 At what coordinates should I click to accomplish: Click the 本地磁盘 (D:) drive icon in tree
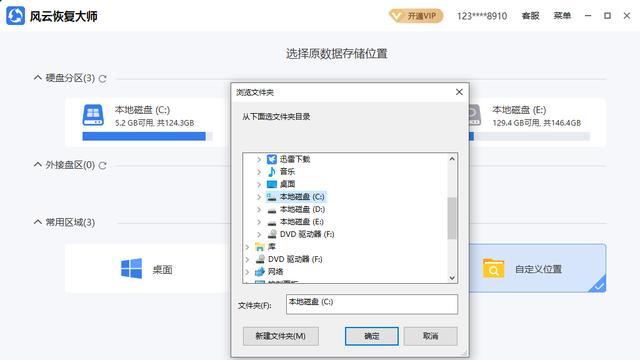click(x=272, y=210)
